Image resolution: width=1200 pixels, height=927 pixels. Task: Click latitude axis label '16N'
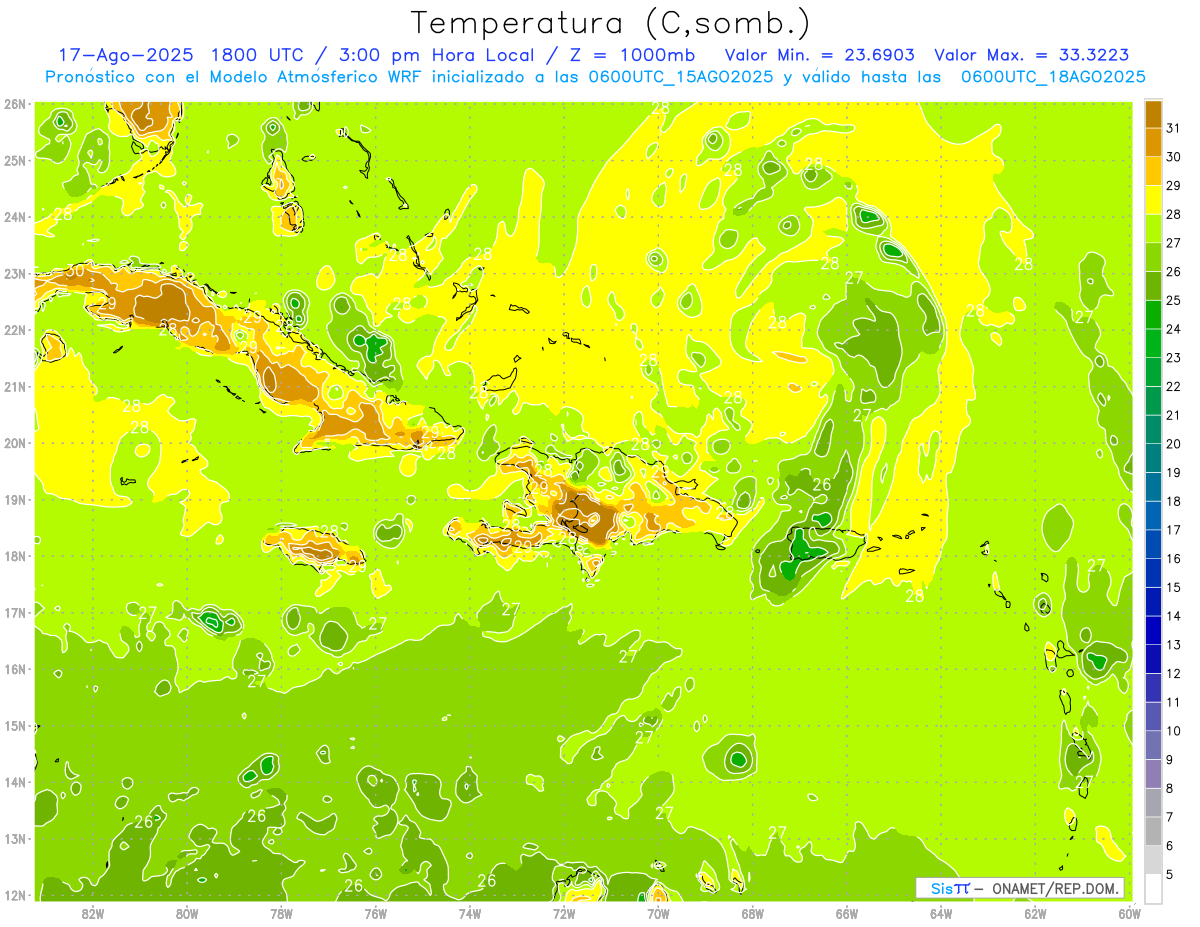[15, 669]
